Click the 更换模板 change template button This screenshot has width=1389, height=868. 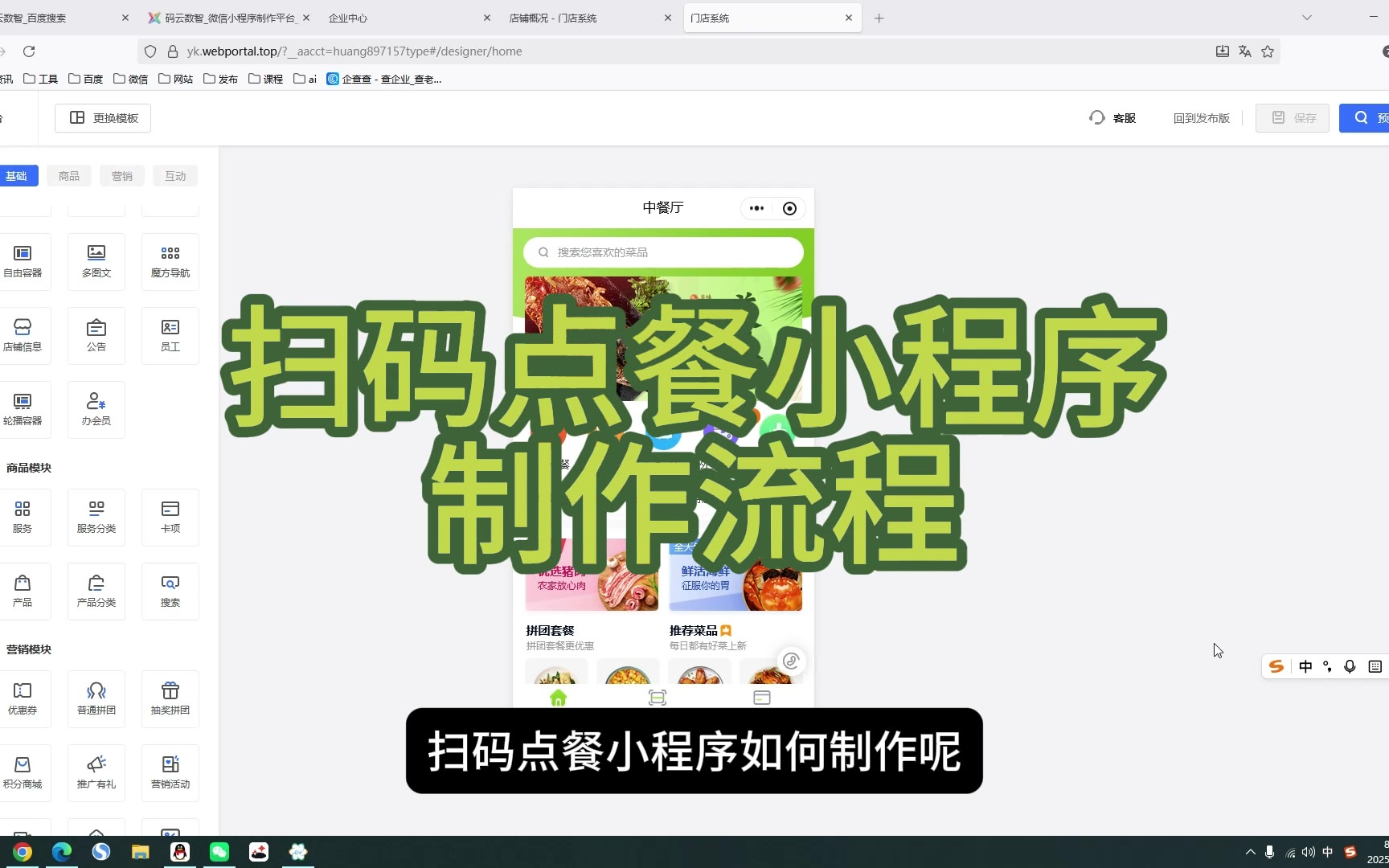pos(103,118)
